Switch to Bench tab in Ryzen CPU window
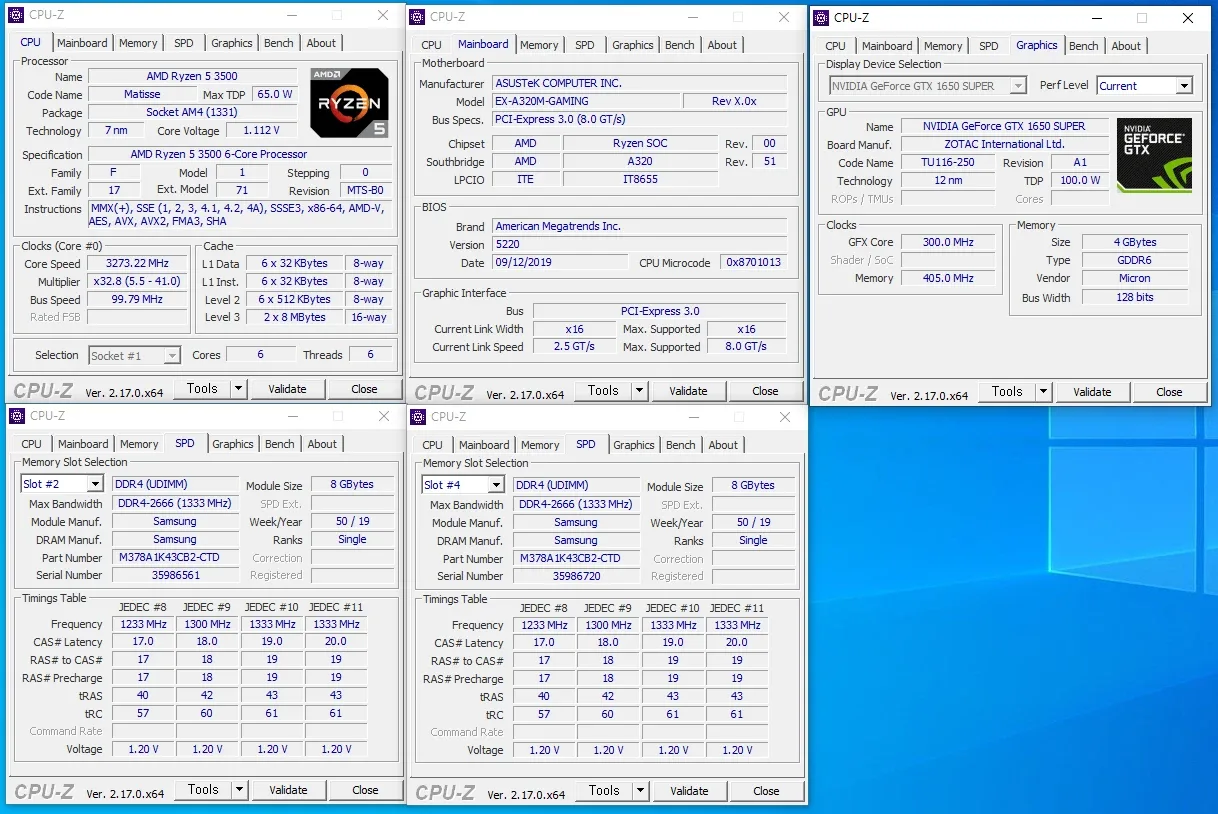Screen dimensions: 1218x814 click(279, 43)
